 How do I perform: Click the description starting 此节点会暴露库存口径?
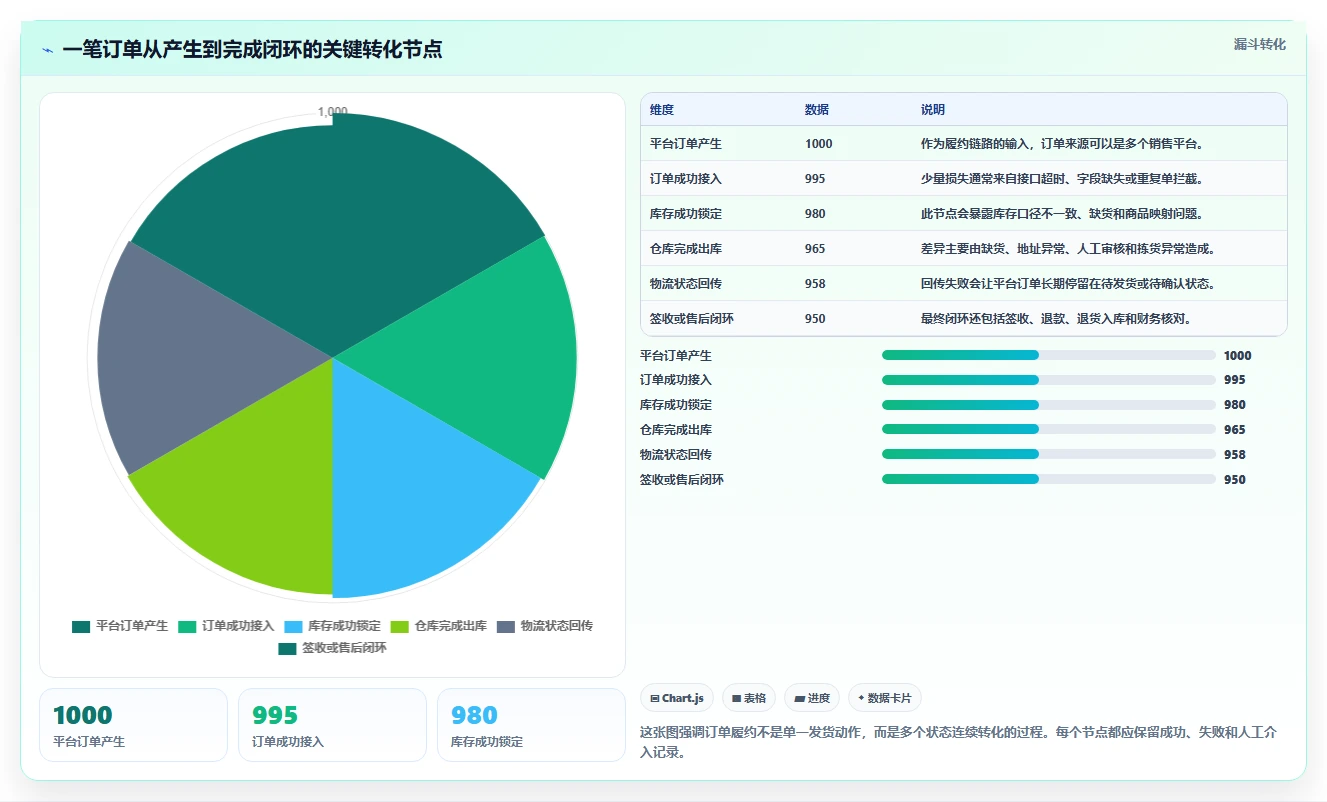click(x=1062, y=214)
